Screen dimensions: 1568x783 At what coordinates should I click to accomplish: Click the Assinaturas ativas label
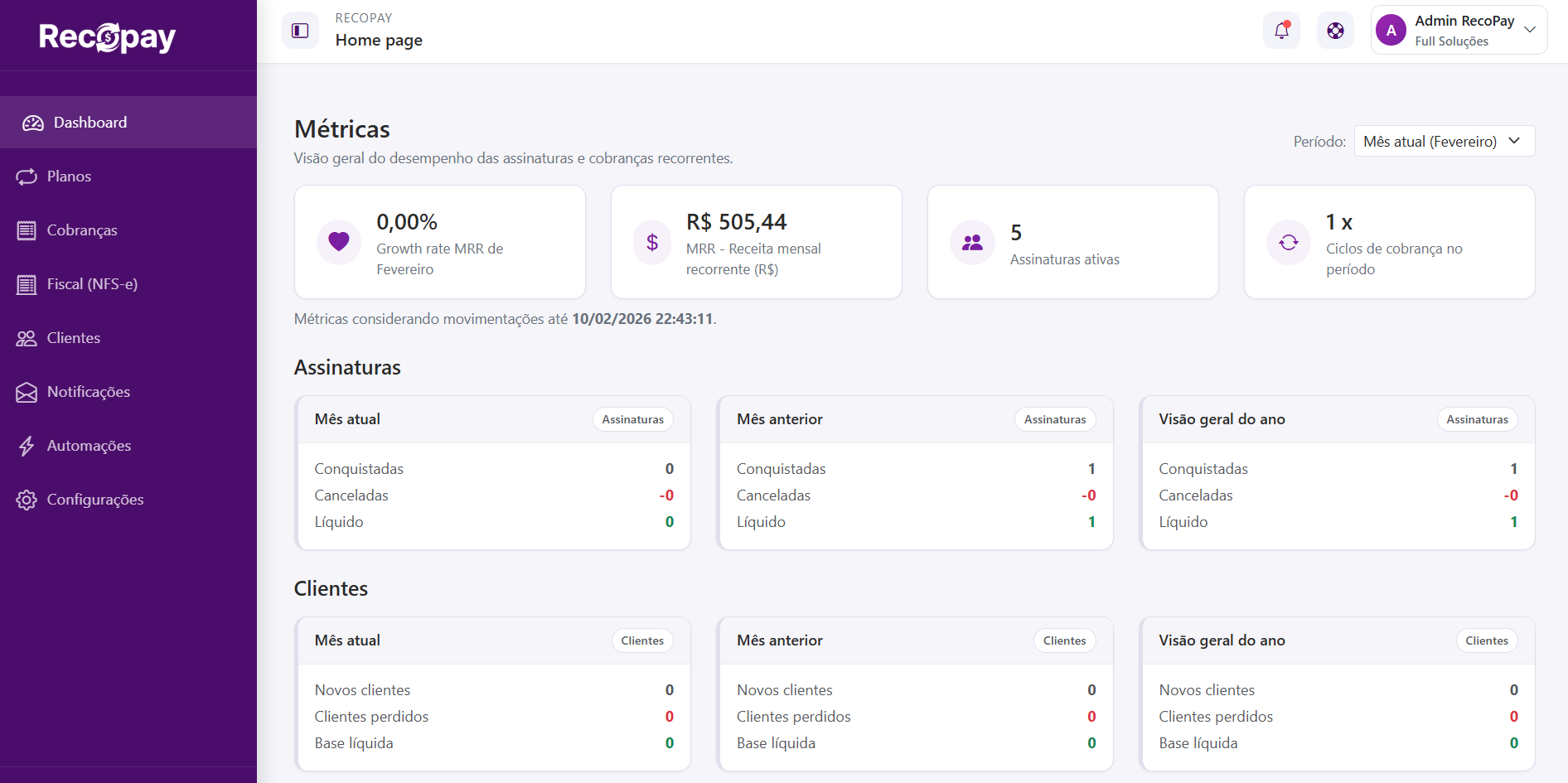1065,259
